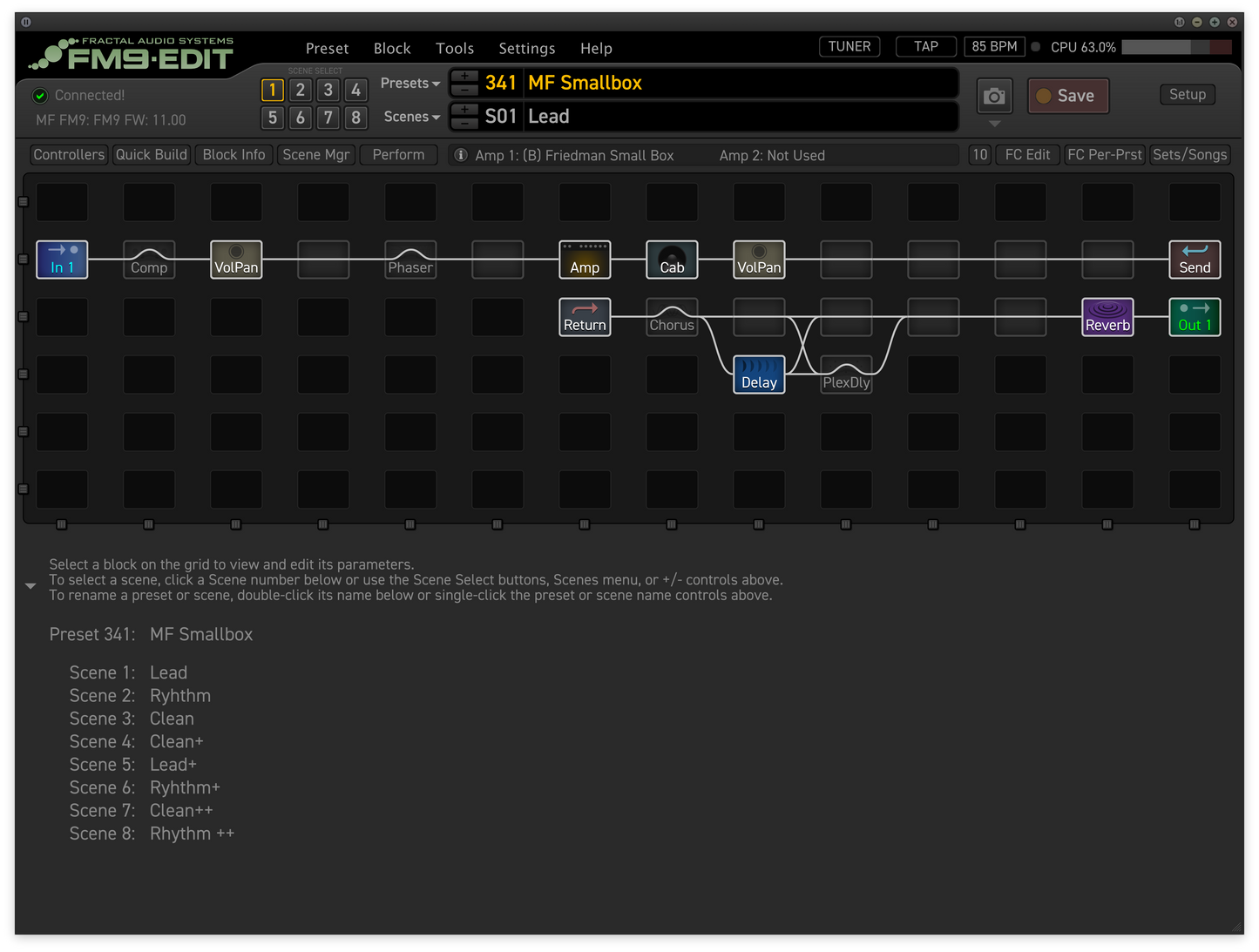The width and height of the screenshot is (1259, 952).
Task: Select the PlexDly block
Action: pos(846,375)
